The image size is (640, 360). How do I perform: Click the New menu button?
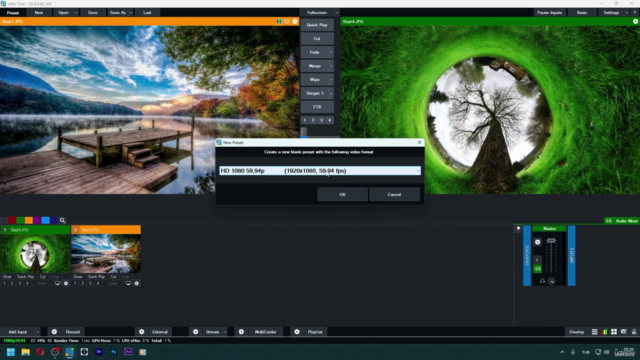[x=39, y=13]
